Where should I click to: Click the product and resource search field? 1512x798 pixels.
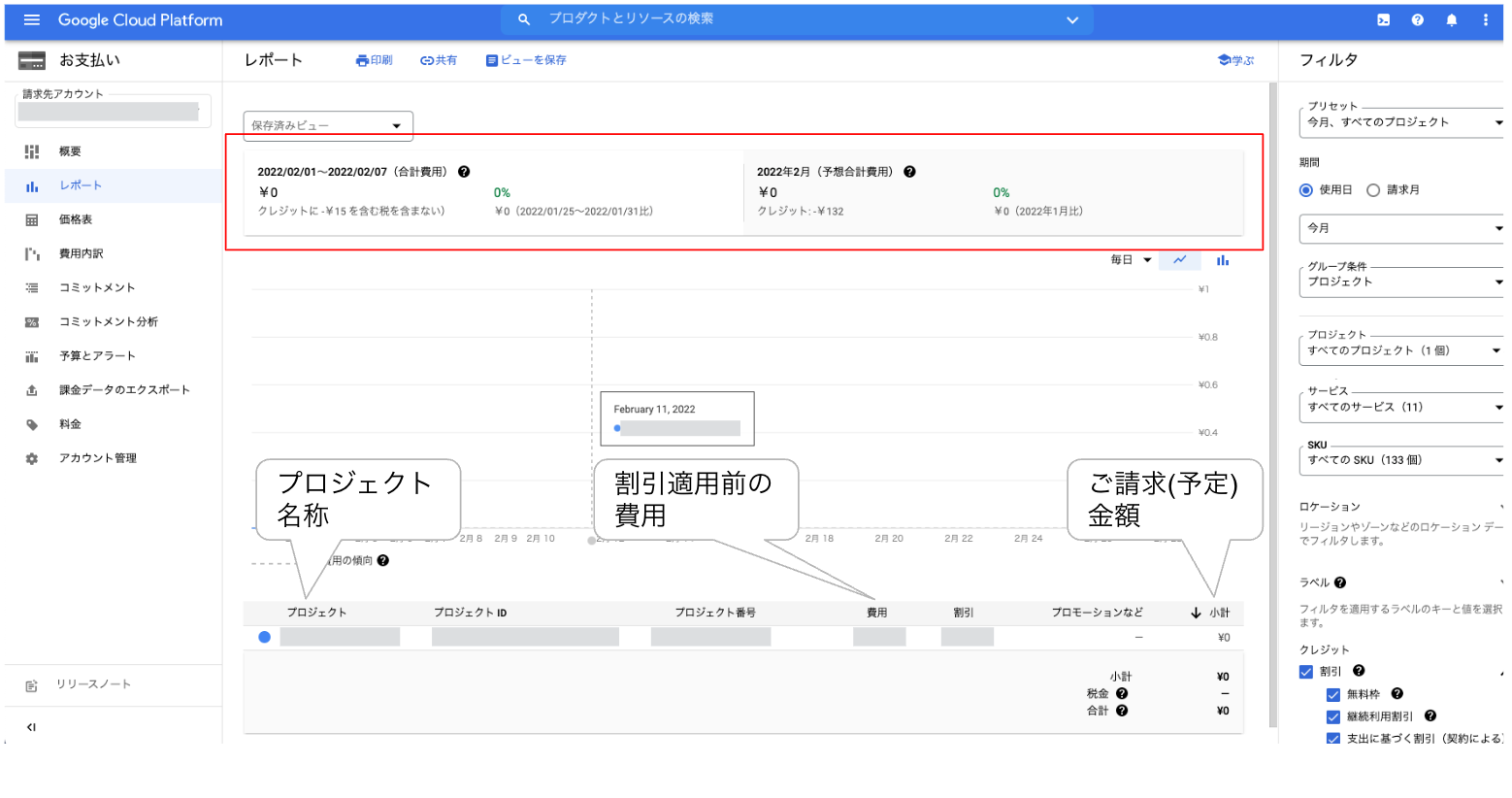[797, 19]
